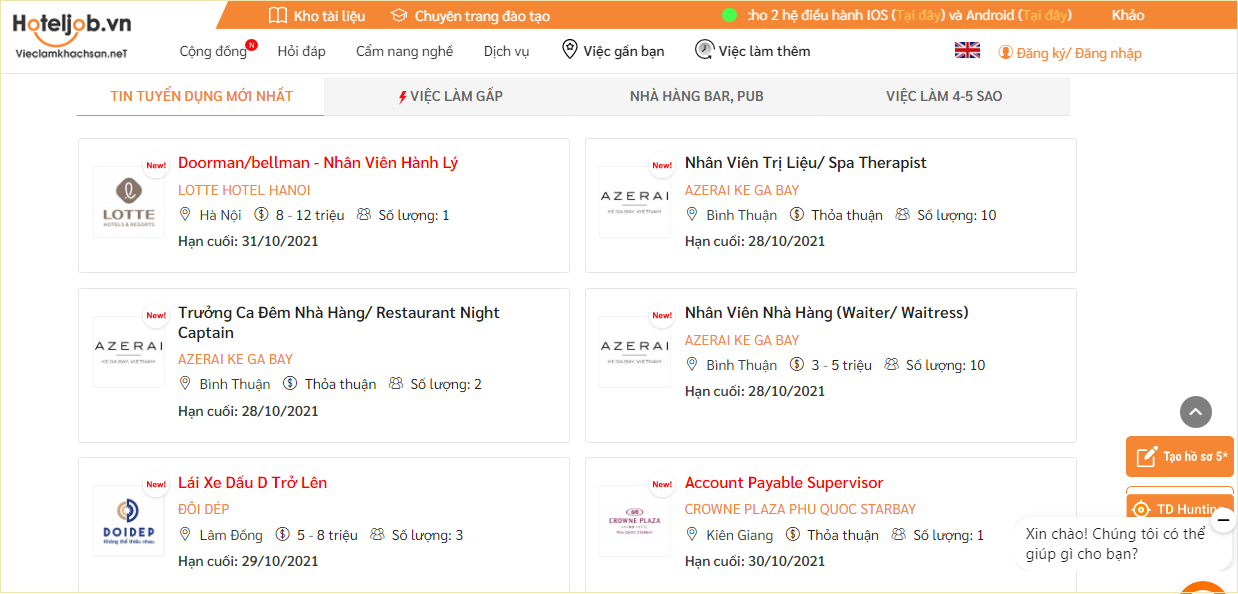
Task: Click the TD Hunting button
Action: (x=1180, y=505)
